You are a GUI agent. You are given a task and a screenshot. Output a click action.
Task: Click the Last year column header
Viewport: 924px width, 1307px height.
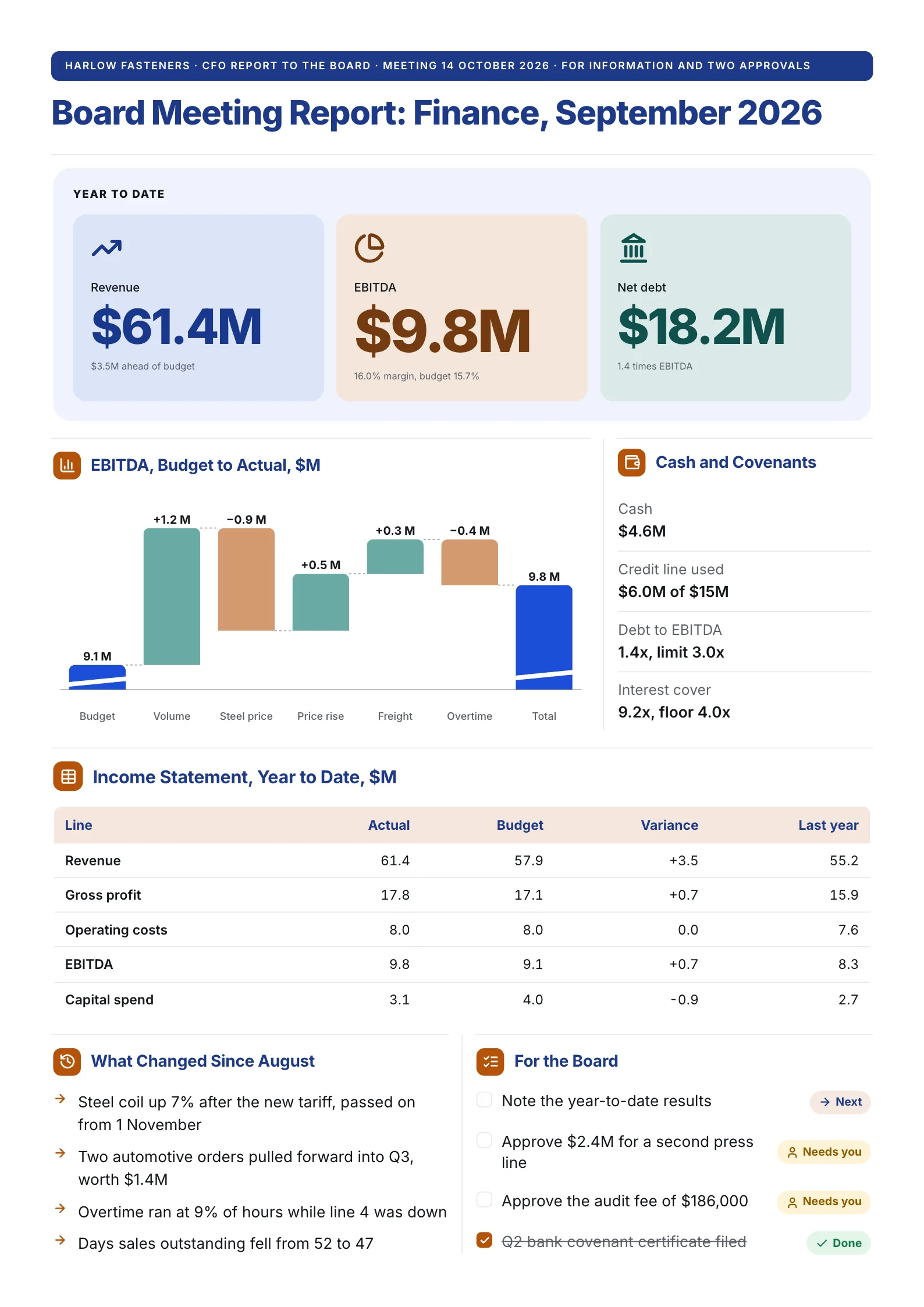click(x=828, y=825)
